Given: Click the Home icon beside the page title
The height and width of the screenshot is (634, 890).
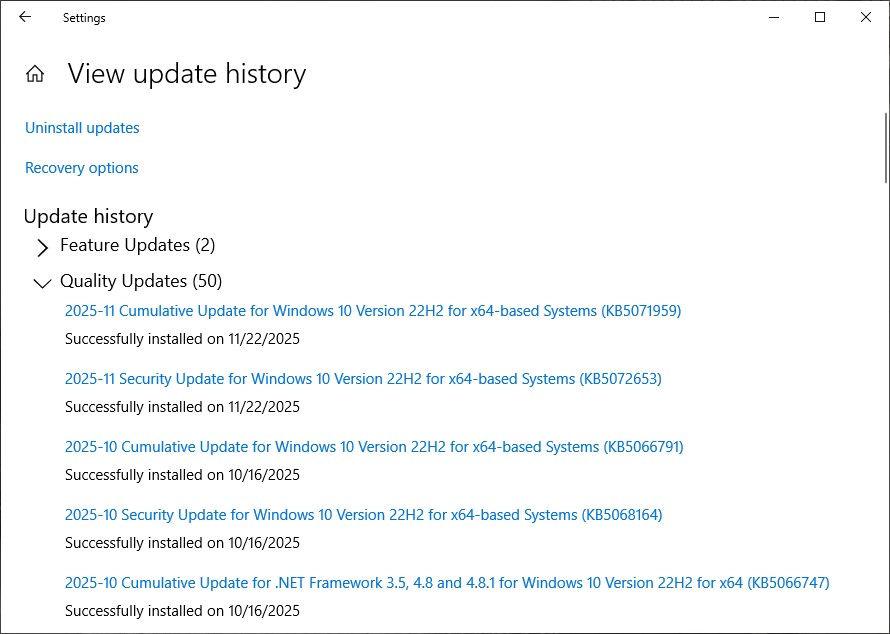Looking at the screenshot, I should [35, 74].
